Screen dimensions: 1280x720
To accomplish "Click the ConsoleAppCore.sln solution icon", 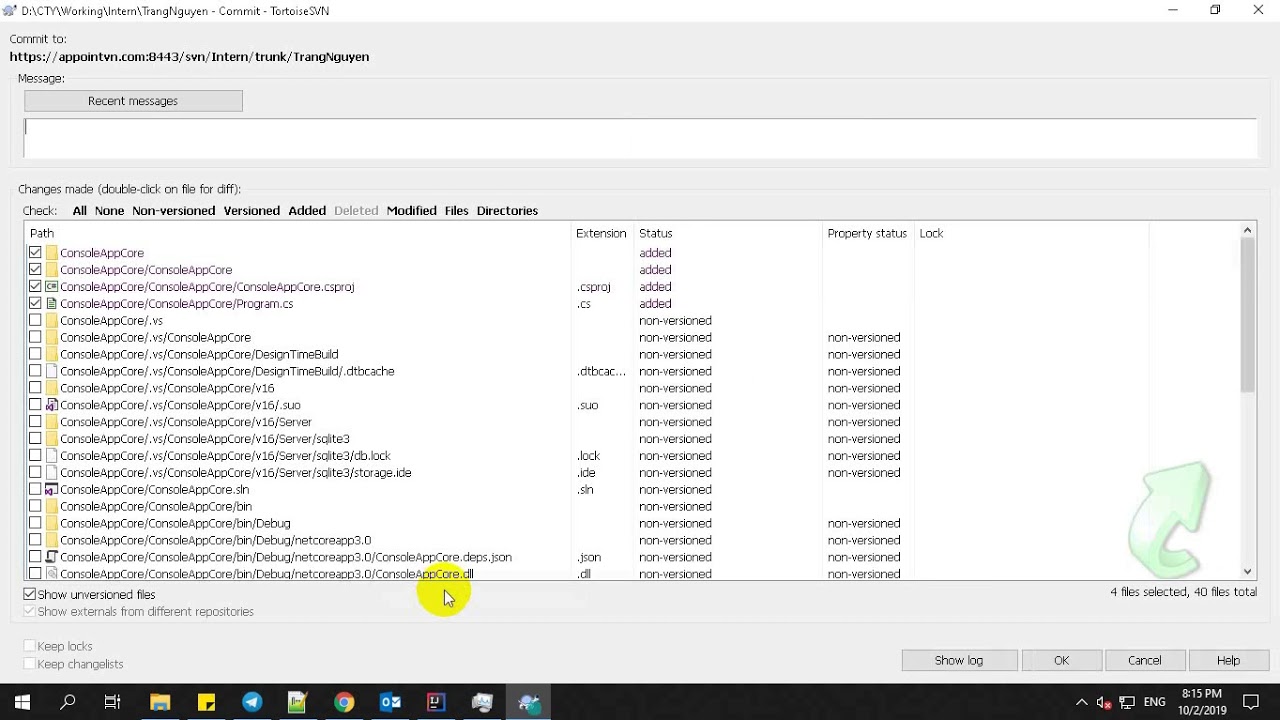I will coord(52,490).
